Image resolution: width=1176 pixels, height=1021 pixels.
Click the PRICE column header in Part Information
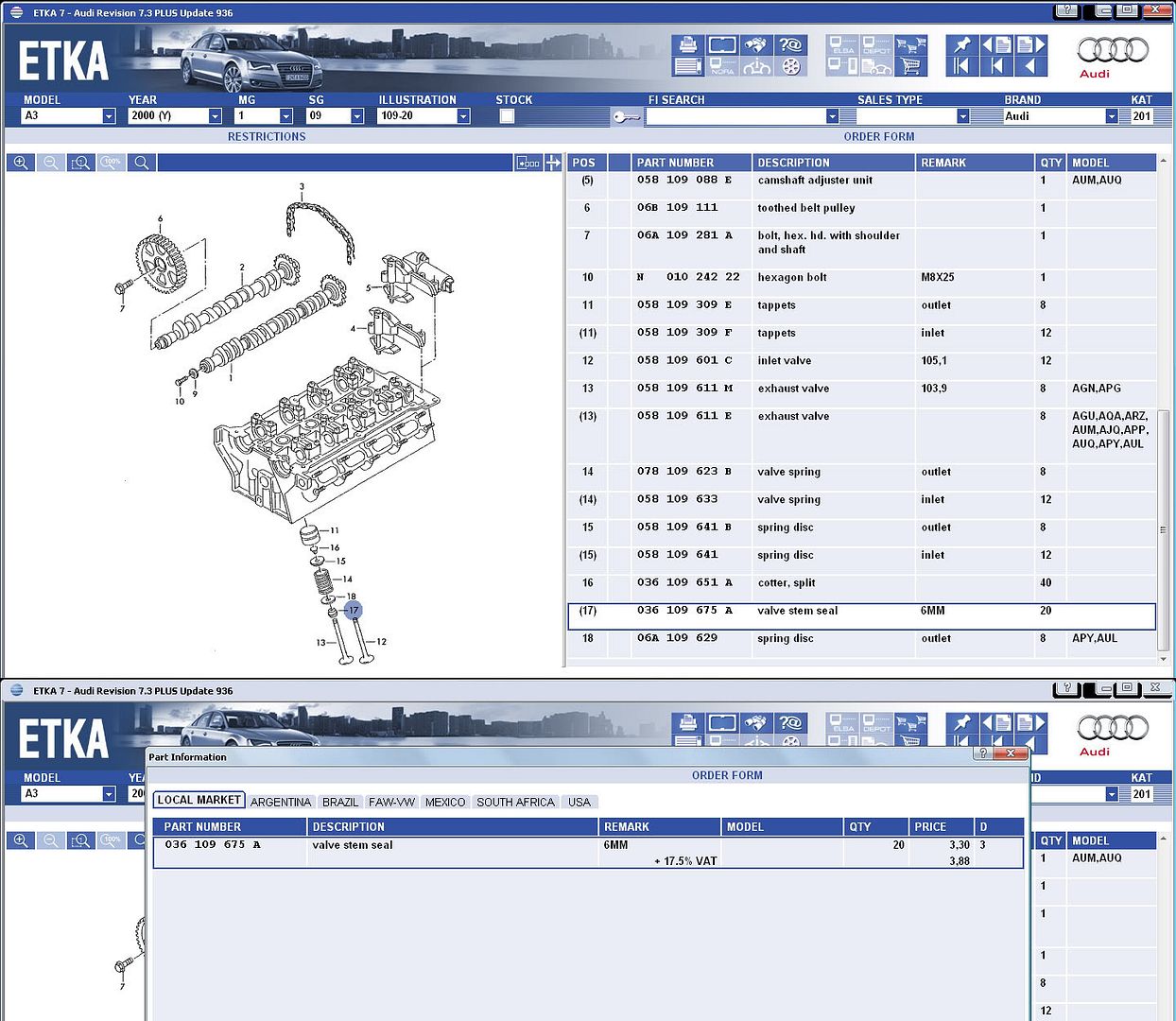click(940, 826)
